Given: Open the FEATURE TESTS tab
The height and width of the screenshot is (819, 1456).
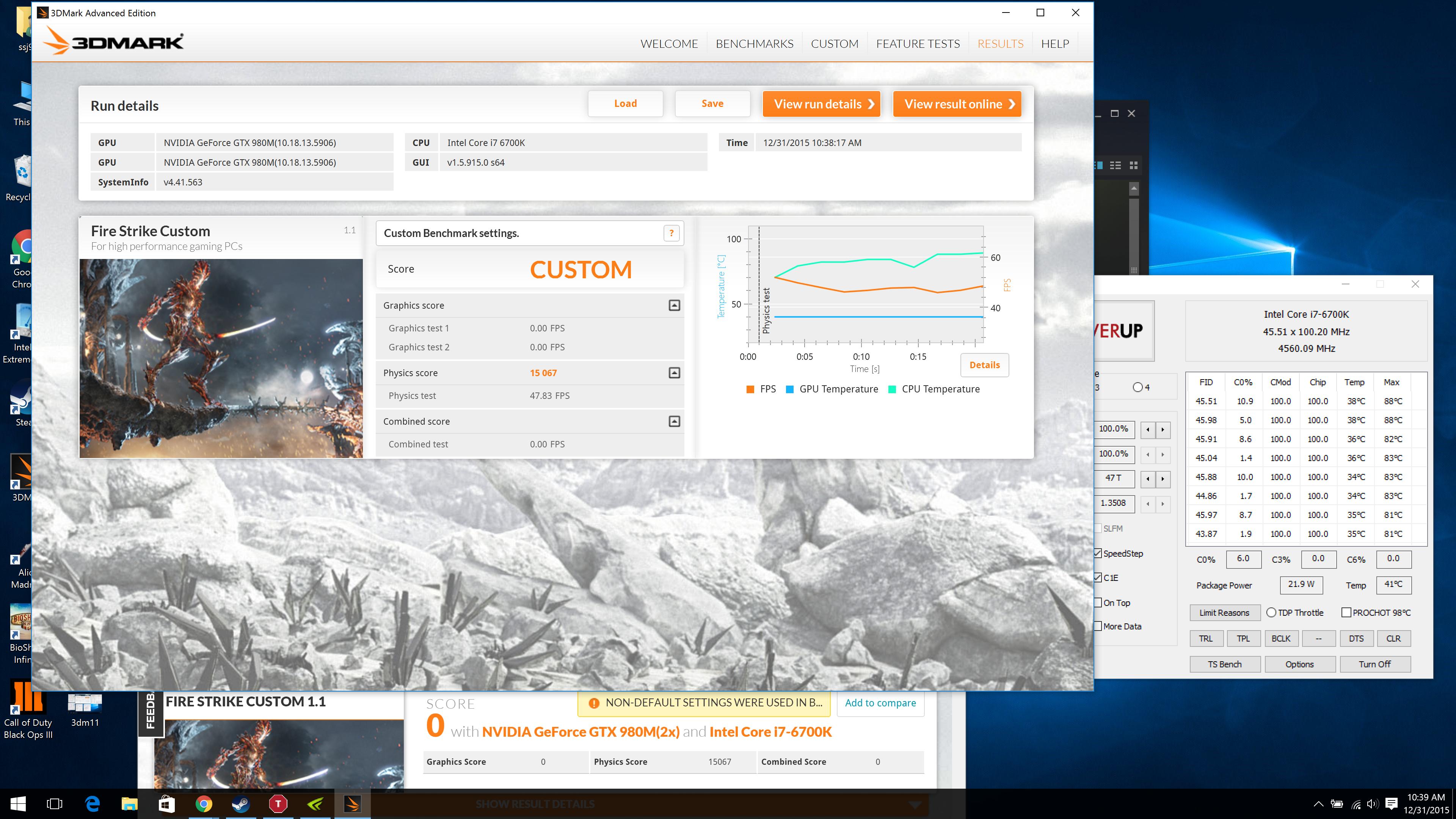Looking at the screenshot, I should tap(917, 44).
